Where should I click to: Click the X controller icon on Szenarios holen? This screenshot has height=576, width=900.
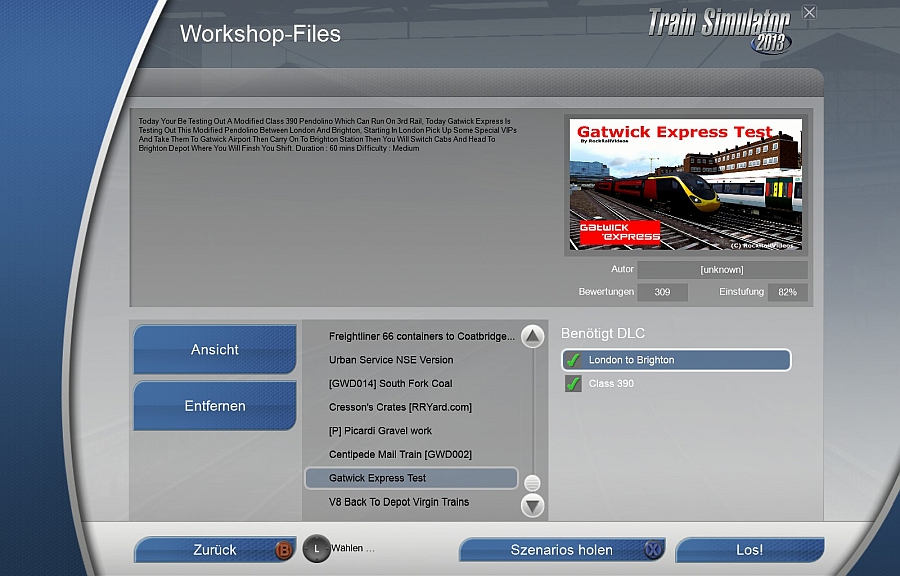point(653,550)
